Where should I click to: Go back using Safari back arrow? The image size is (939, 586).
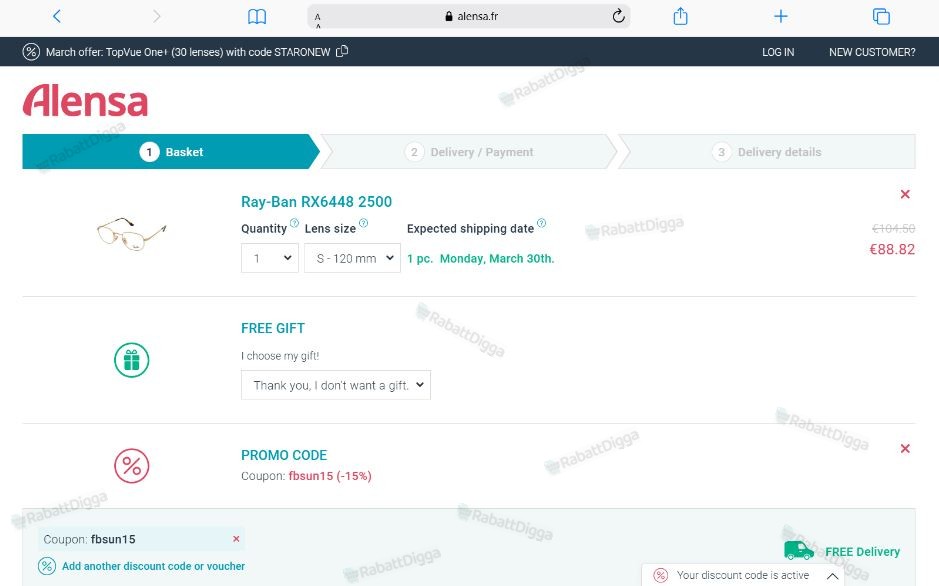point(57,16)
